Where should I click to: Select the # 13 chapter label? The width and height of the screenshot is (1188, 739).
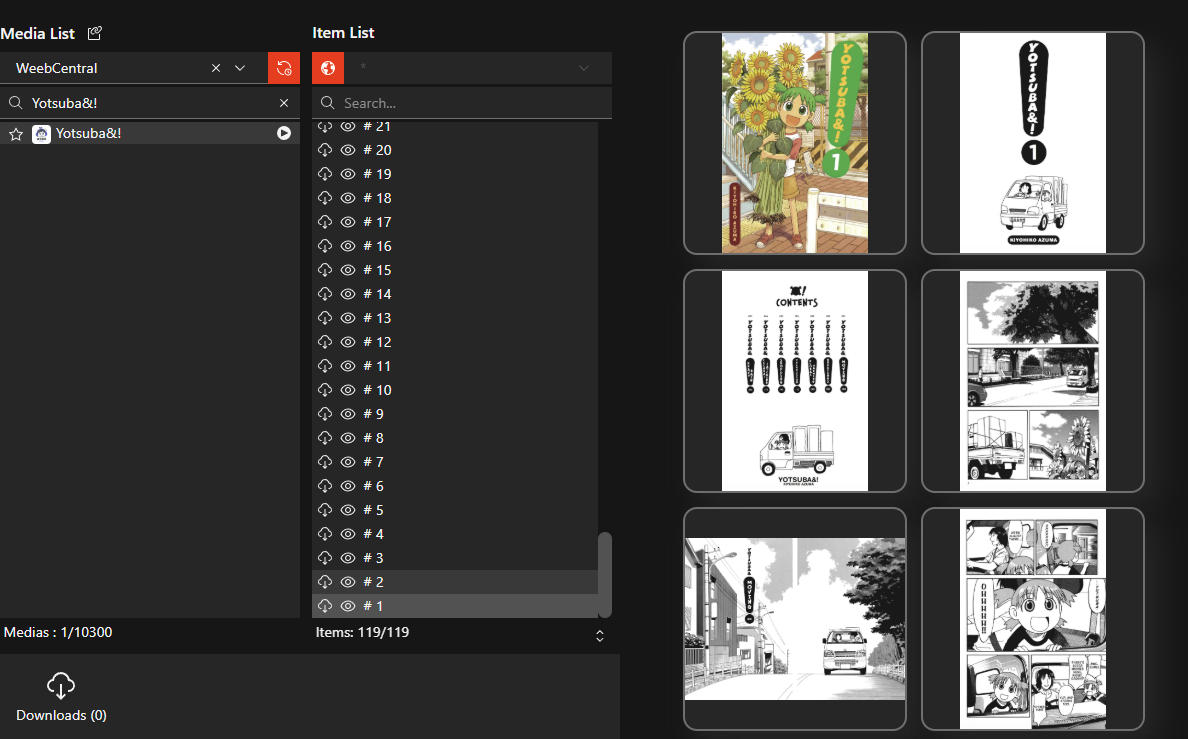point(377,318)
